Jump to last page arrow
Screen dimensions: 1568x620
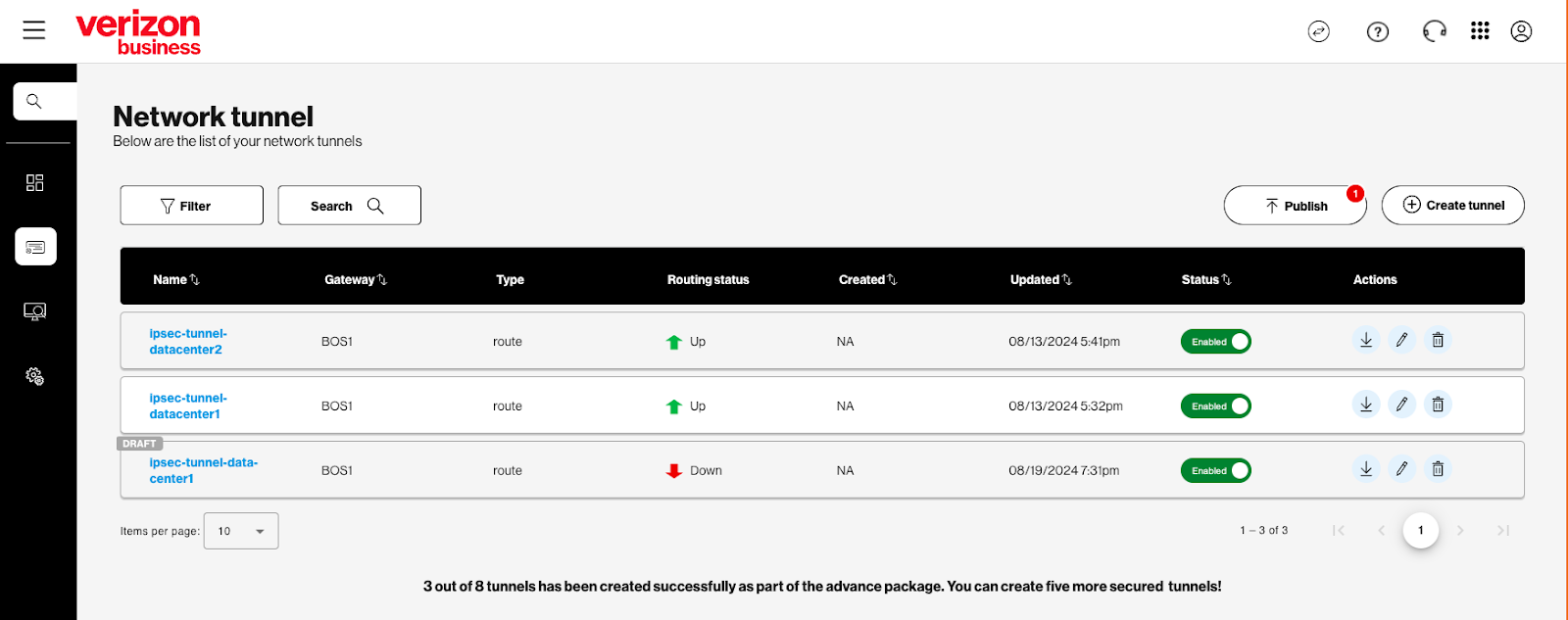(1503, 531)
